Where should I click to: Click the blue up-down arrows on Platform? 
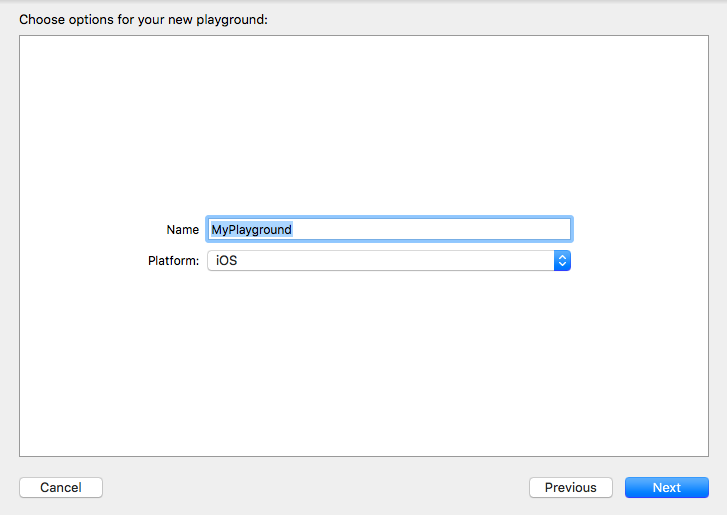(562, 261)
